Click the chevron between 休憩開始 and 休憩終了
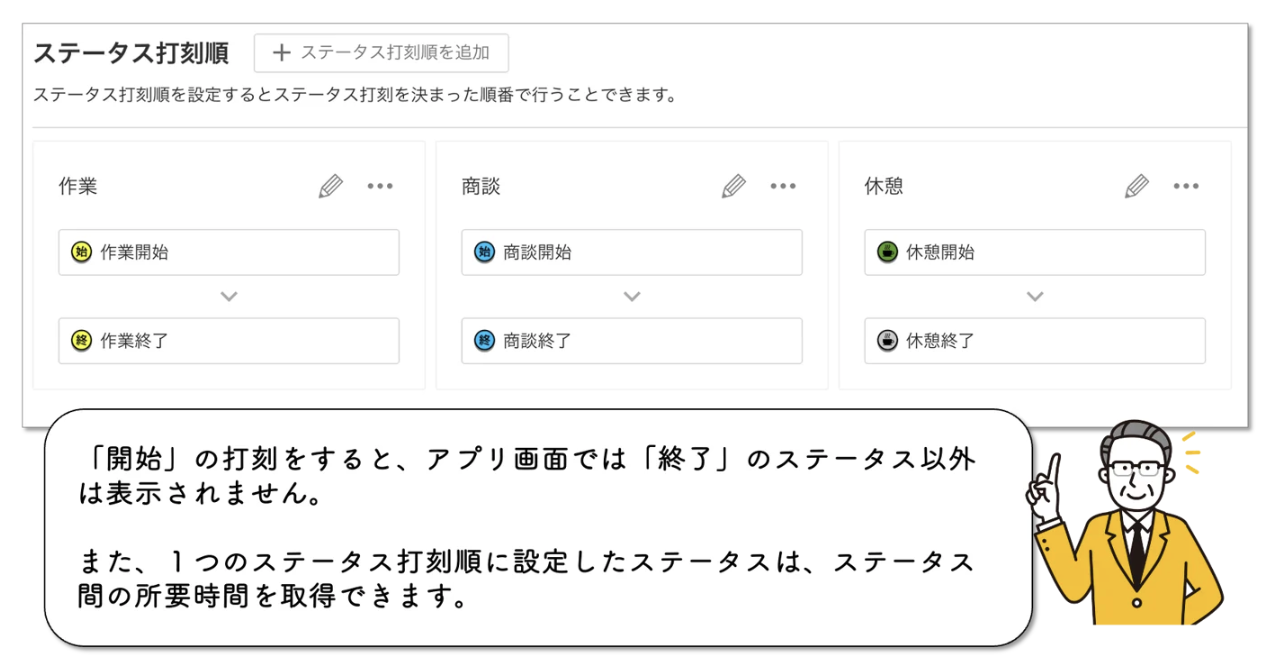The height and width of the screenshot is (666, 1278). click(x=1035, y=297)
